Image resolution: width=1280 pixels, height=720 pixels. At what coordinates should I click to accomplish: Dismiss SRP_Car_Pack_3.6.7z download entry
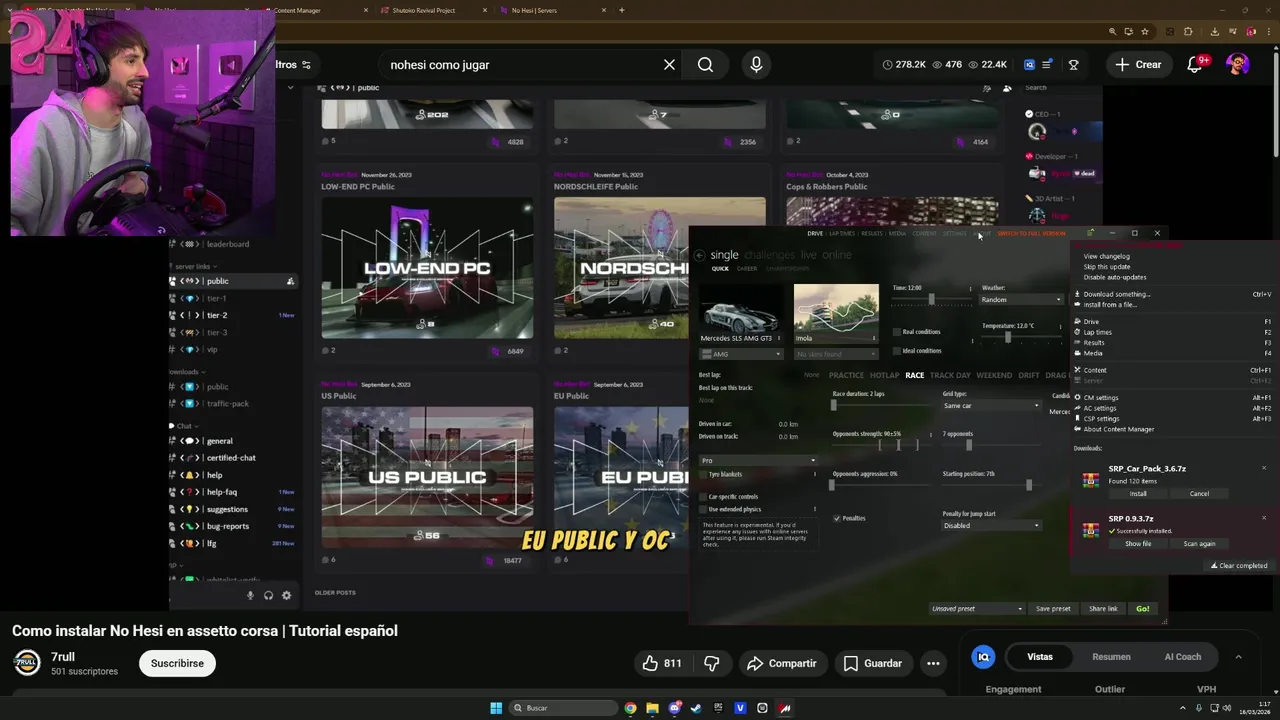point(1263,468)
